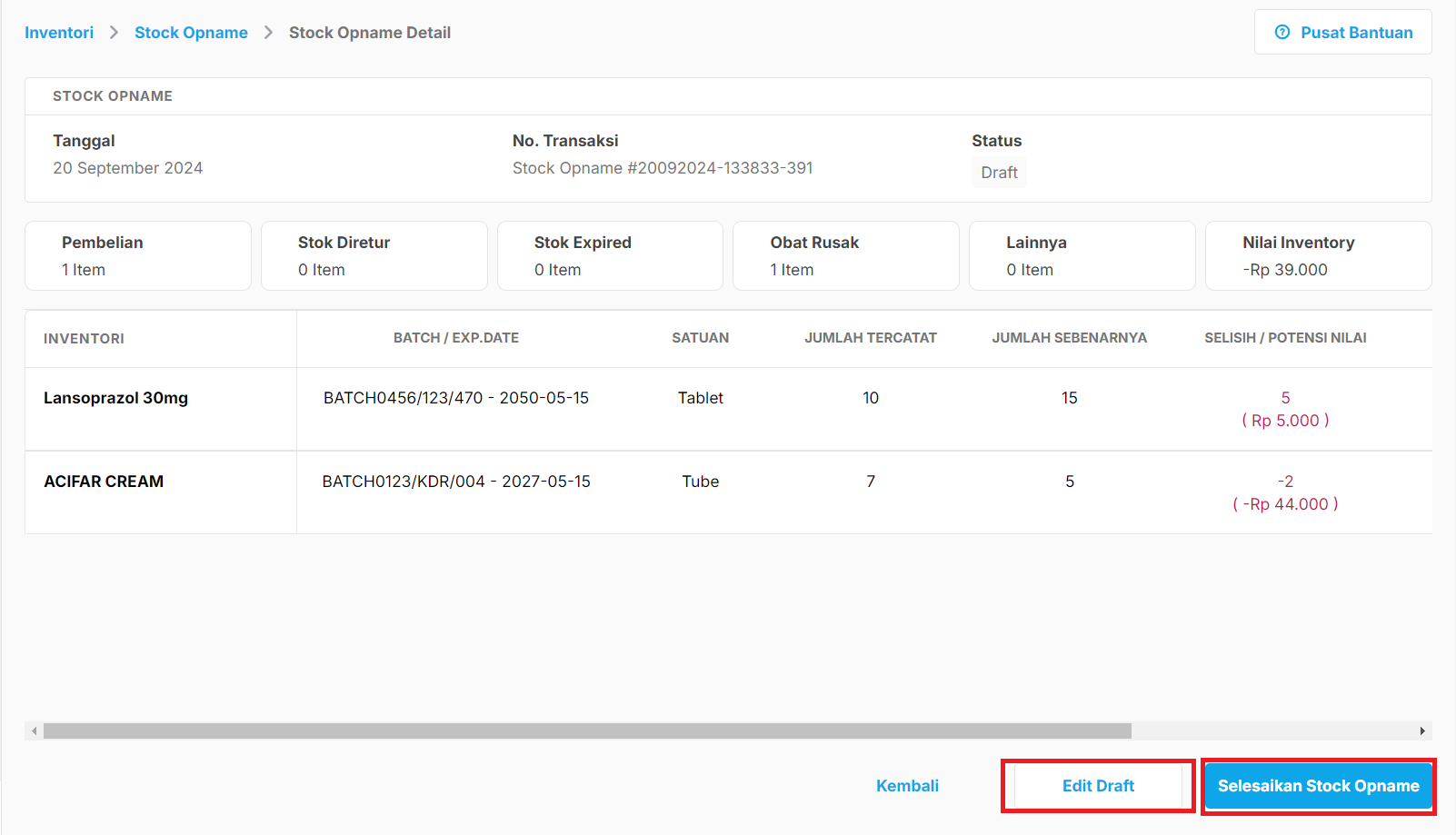1456x835 pixels.
Task: Click batch BATCH0456/123/470 - 2050-05-15
Action: point(456,398)
